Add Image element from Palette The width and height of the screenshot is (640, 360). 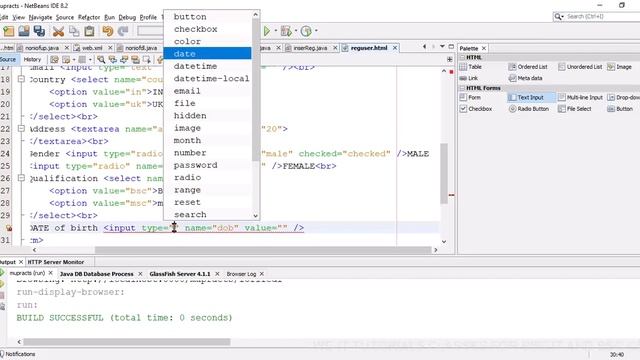[620, 67]
